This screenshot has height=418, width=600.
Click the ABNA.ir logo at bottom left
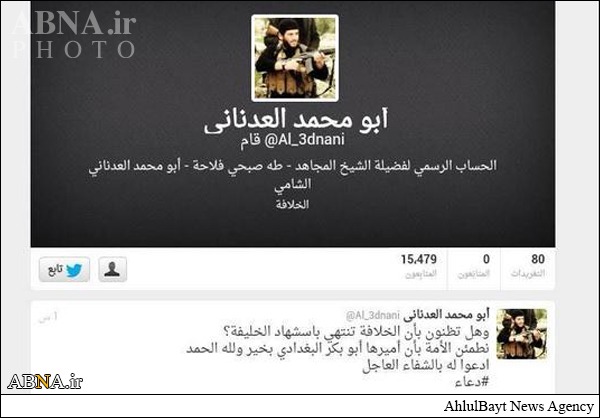(45, 381)
